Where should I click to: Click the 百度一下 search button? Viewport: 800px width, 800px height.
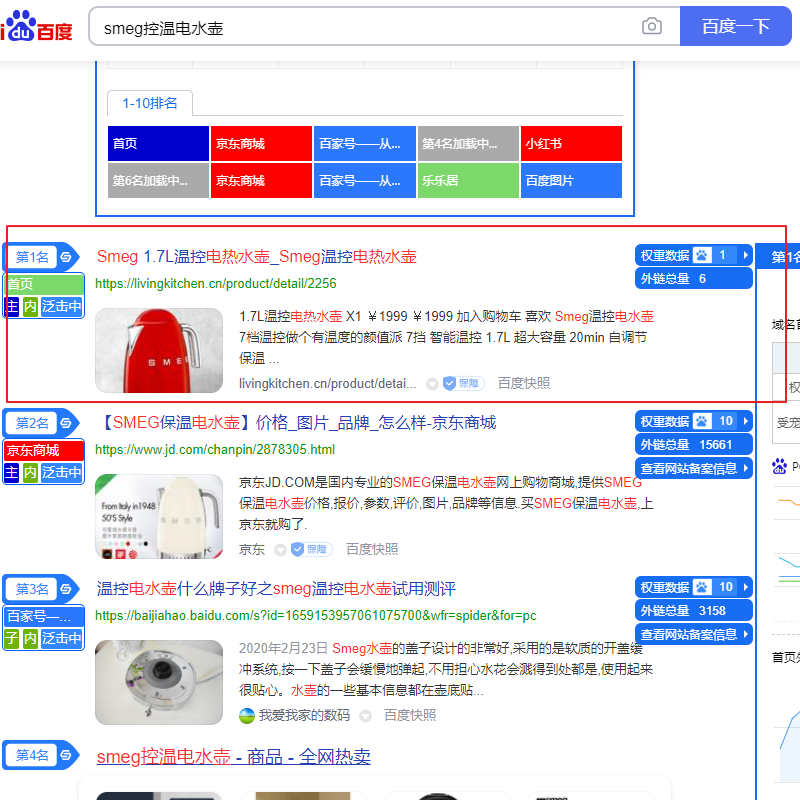pyautogui.click(x=735, y=26)
